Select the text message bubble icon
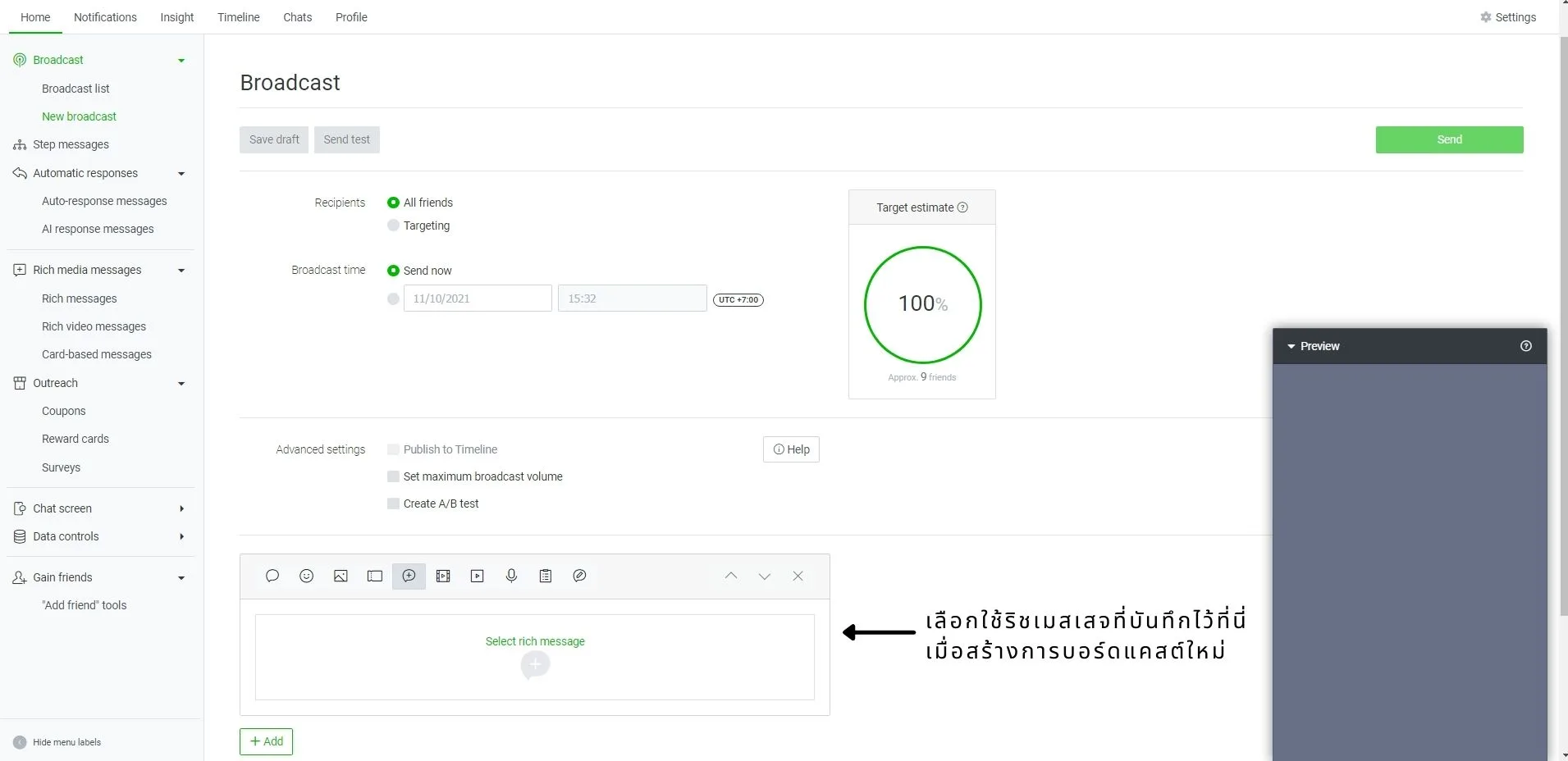The image size is (1568, 761). click(272, 576)
